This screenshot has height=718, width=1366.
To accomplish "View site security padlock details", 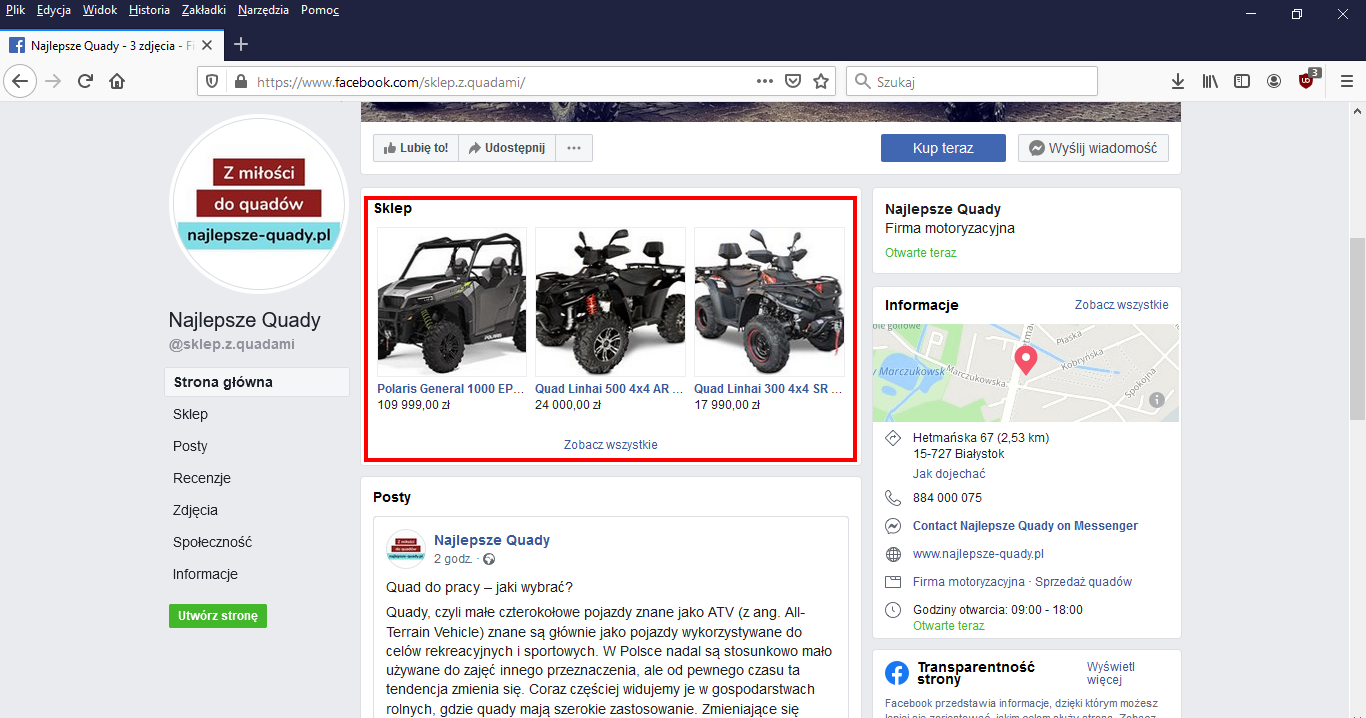I will pyautogui.click(x=239, y=82).
